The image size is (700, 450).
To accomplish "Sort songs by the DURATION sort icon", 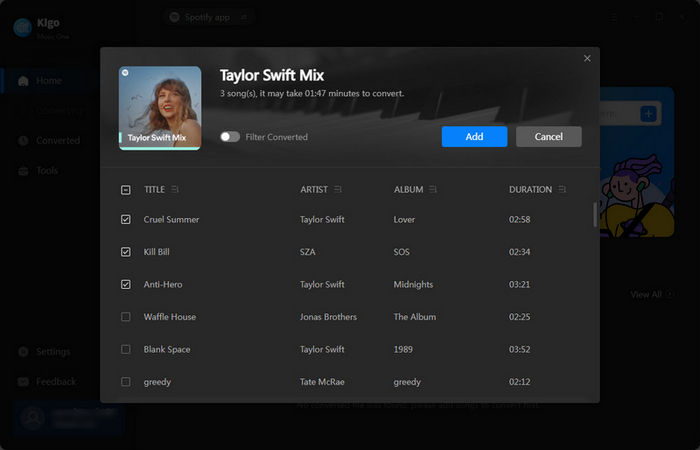I will coord(562,189).
